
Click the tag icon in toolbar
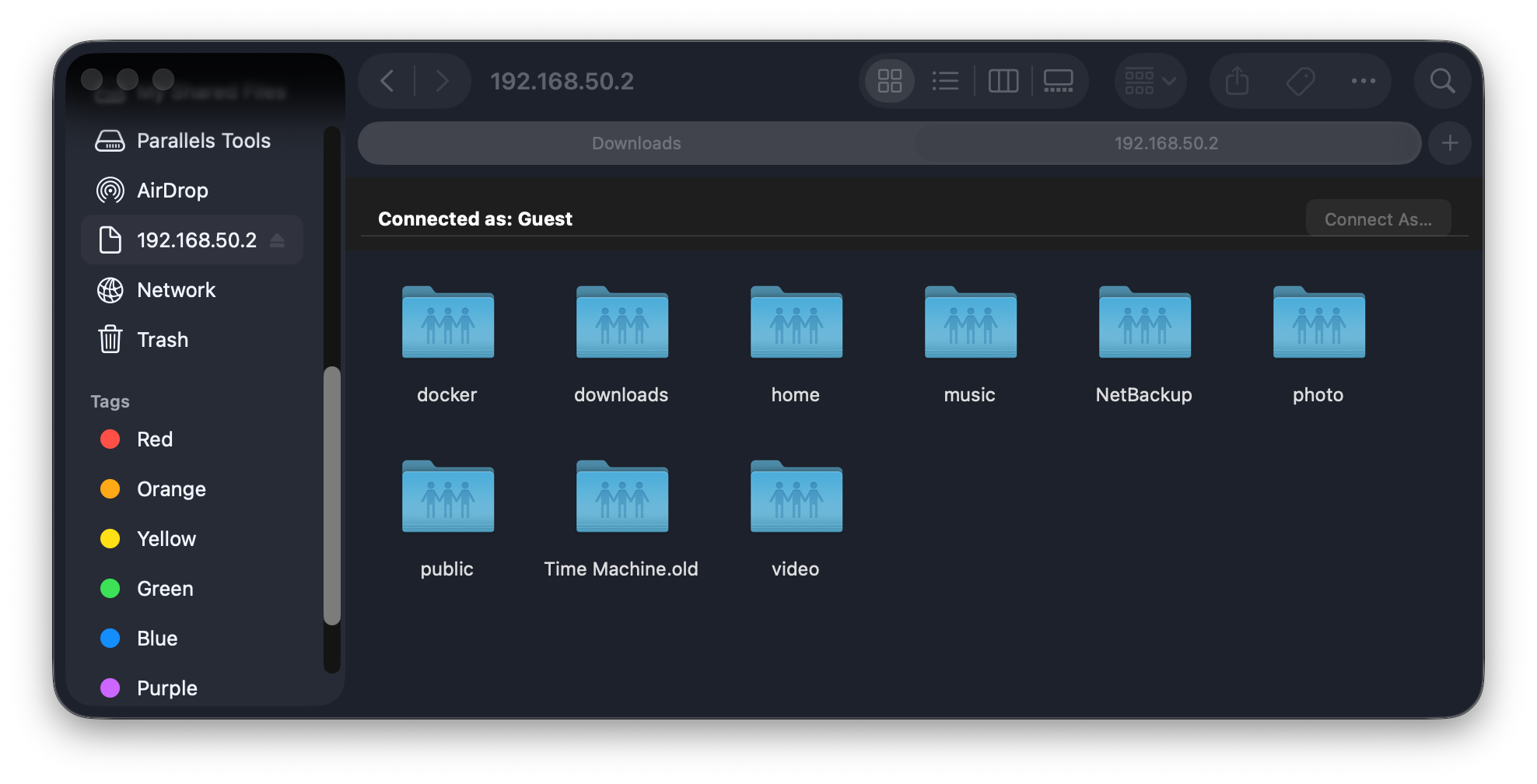click(1300, 81)
